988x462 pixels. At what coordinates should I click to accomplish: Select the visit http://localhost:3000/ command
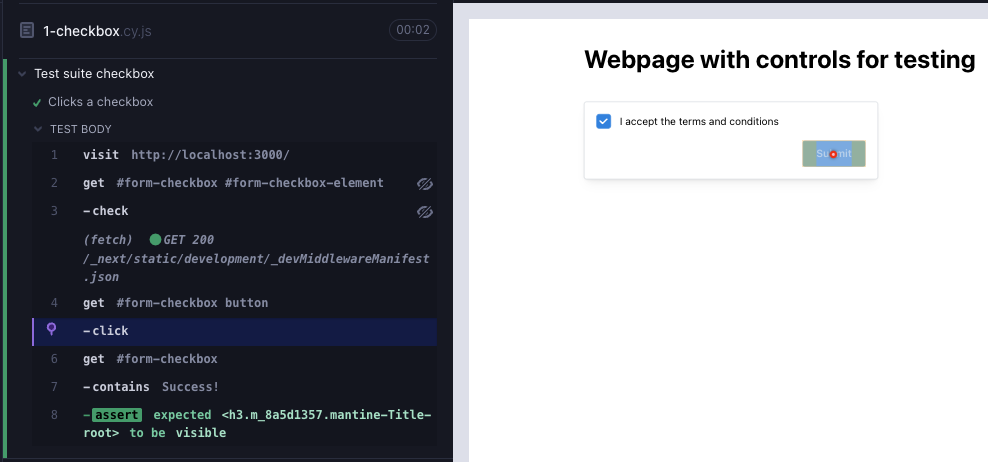pyautogui.click(x=186, y=155)
